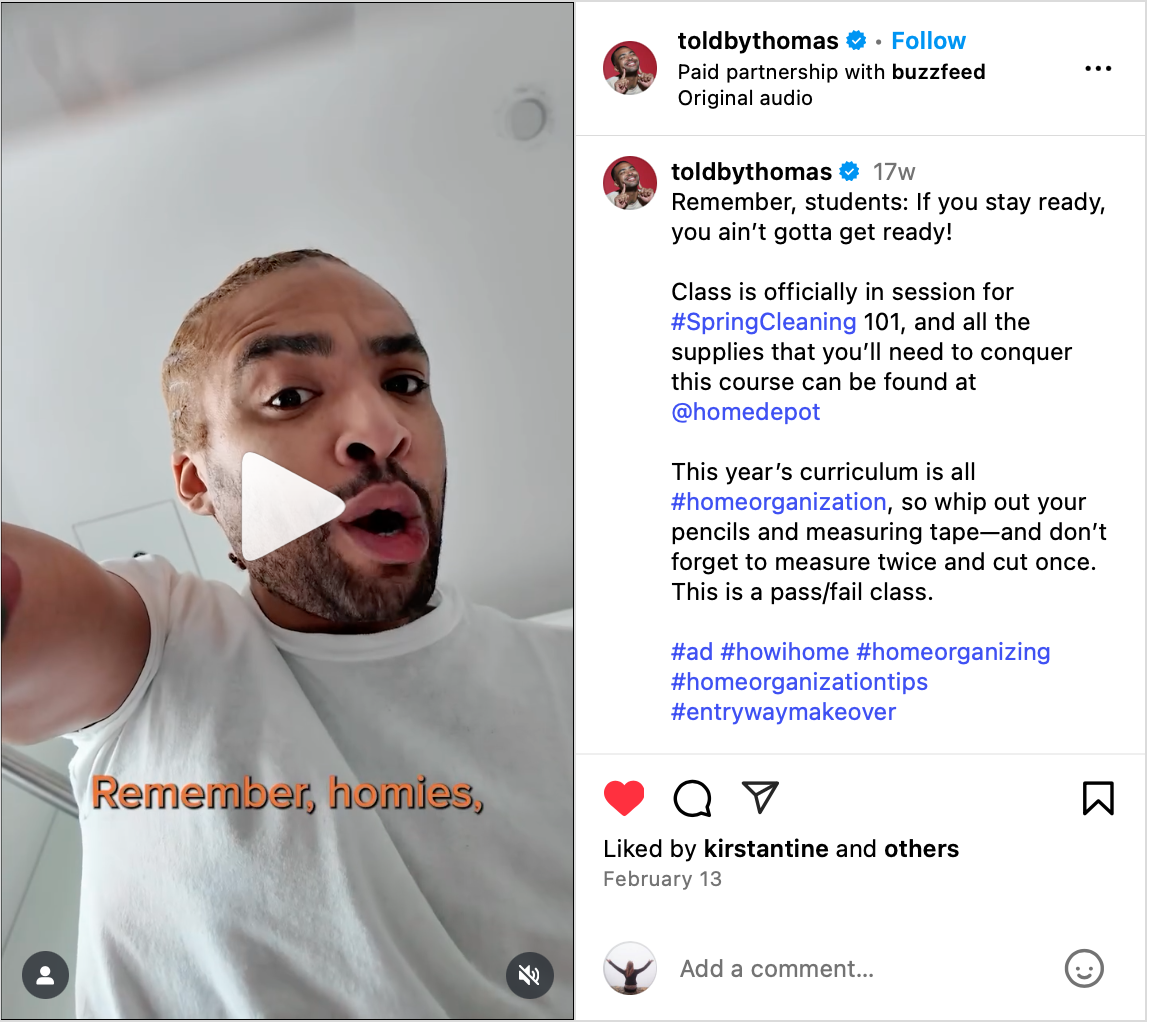Viewport: 1152px width, 1022px height.
Task: Play the video with the center play button
Action: (x=289, y=506)
